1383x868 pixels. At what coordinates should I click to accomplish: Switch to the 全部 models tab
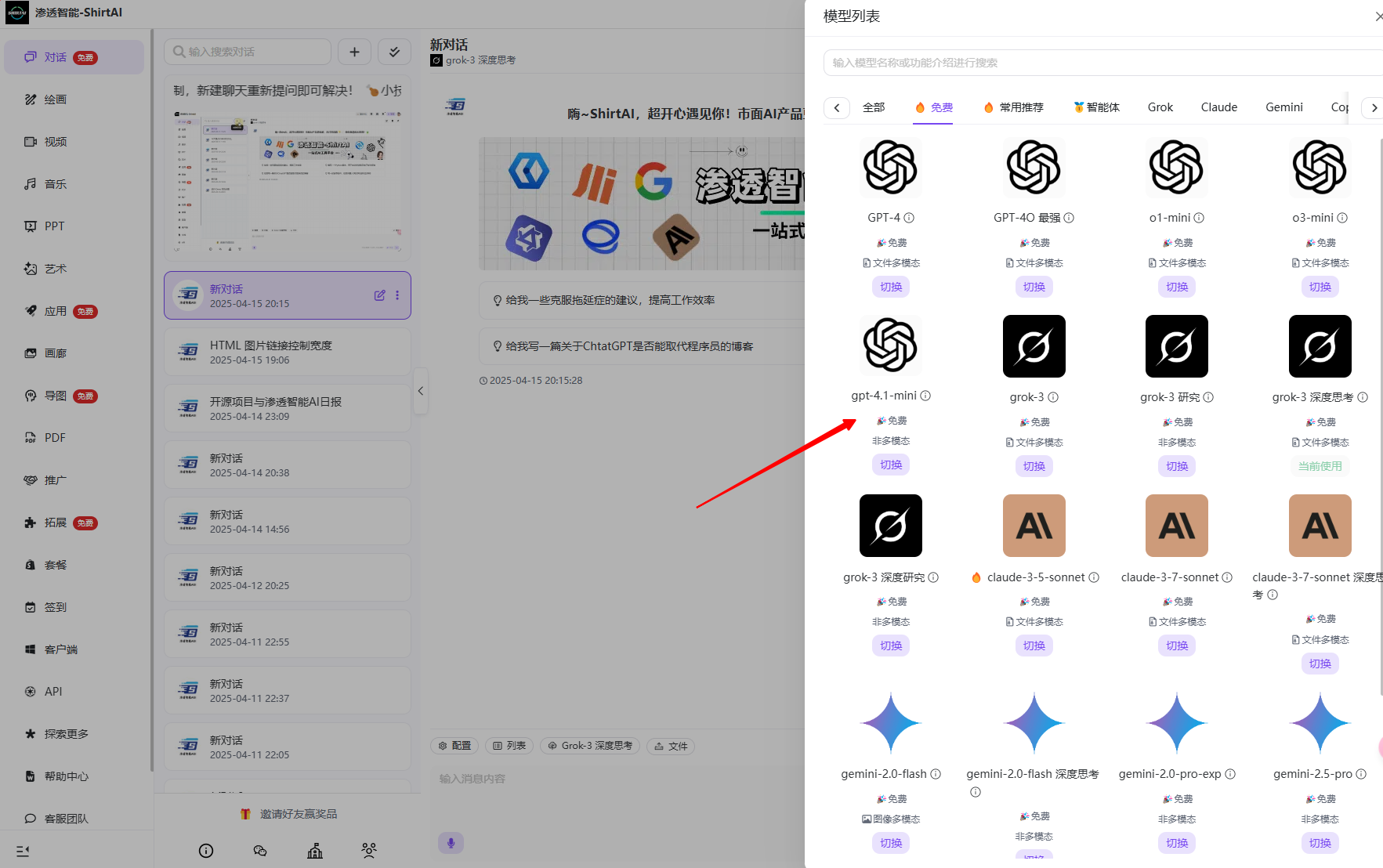point(874,107)
